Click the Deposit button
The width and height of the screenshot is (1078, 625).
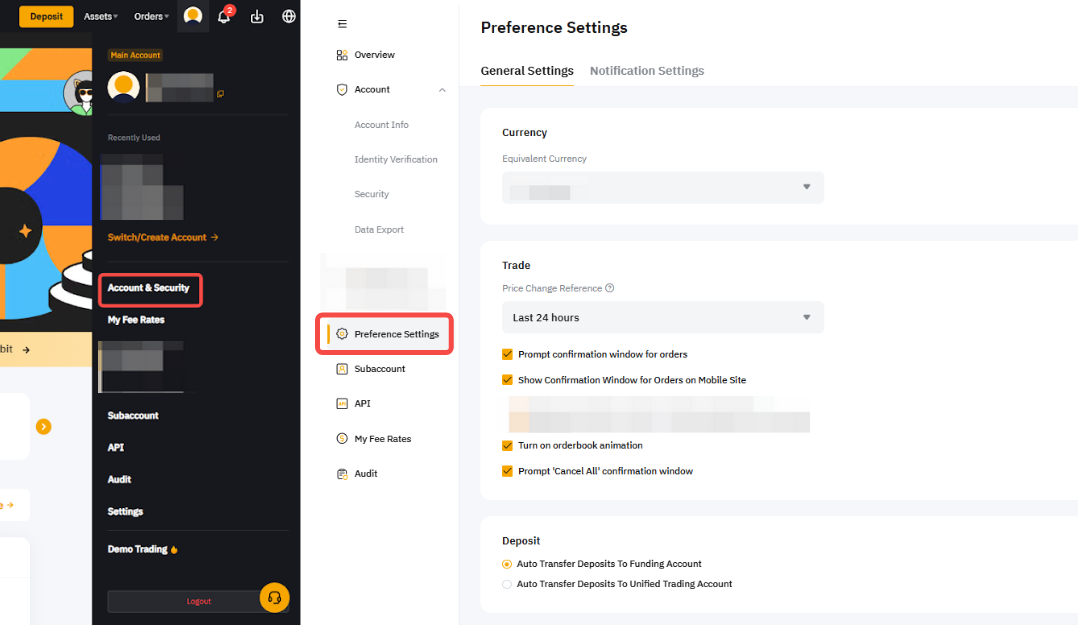coord(46,16)
